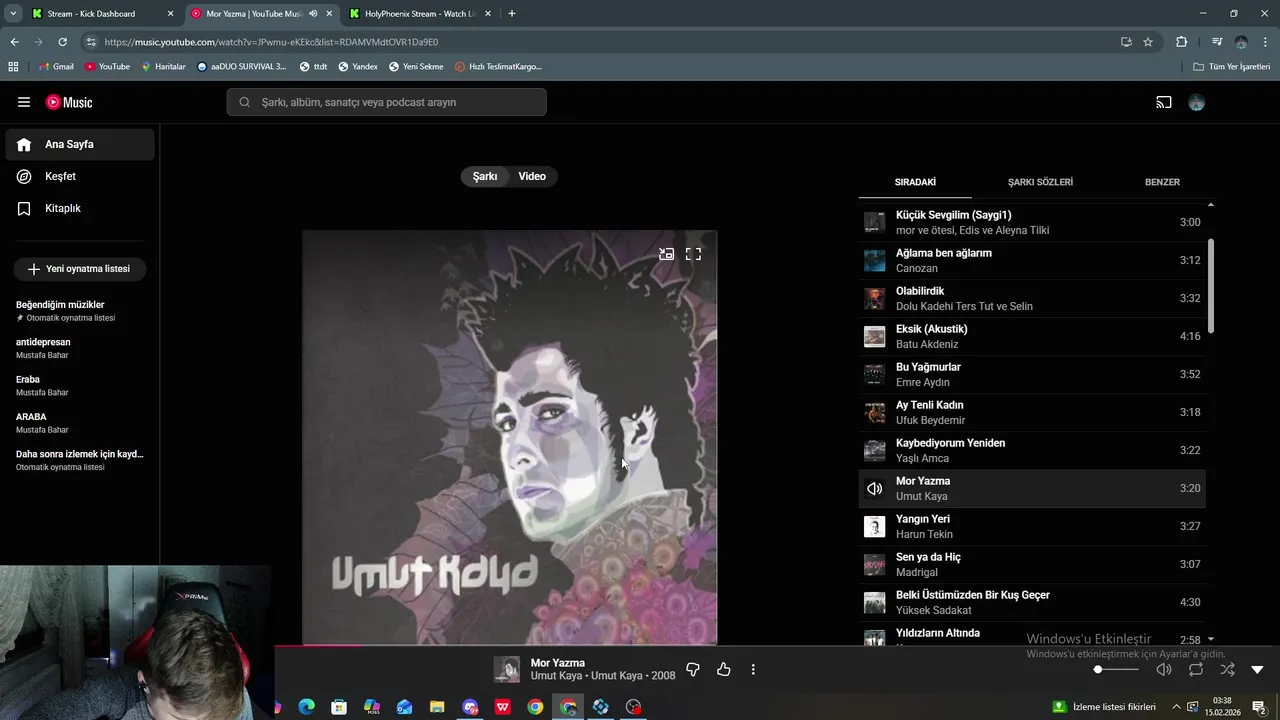Play Küçük Sevgilim (Saygı1) from the queue

[x=1032, y=222]
